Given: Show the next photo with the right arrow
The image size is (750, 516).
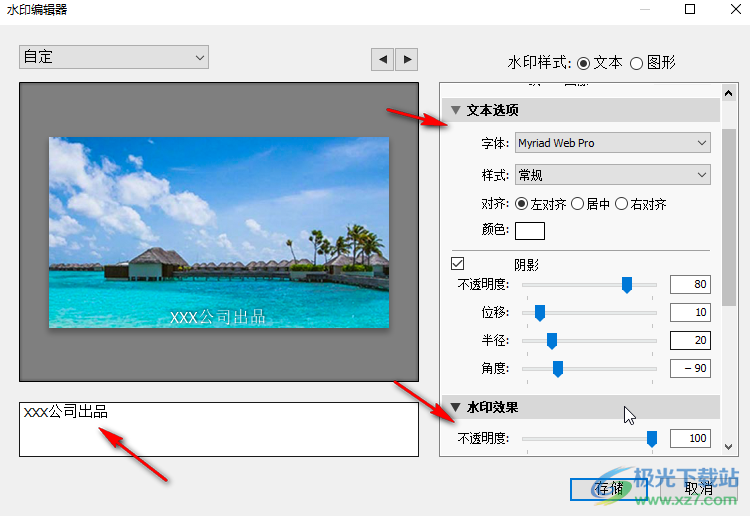Looking at the screenshot, I should (407, 59).
